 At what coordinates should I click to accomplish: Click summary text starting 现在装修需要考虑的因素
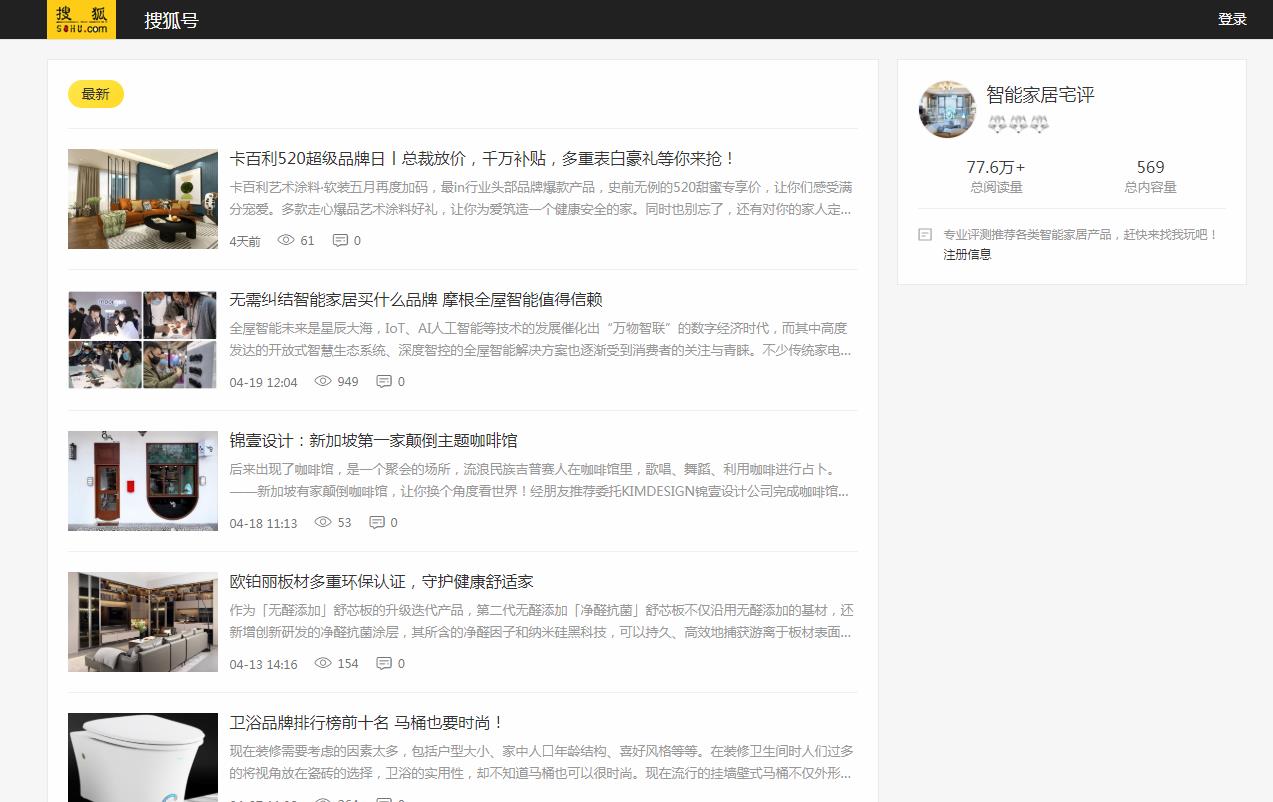[541, 762]
